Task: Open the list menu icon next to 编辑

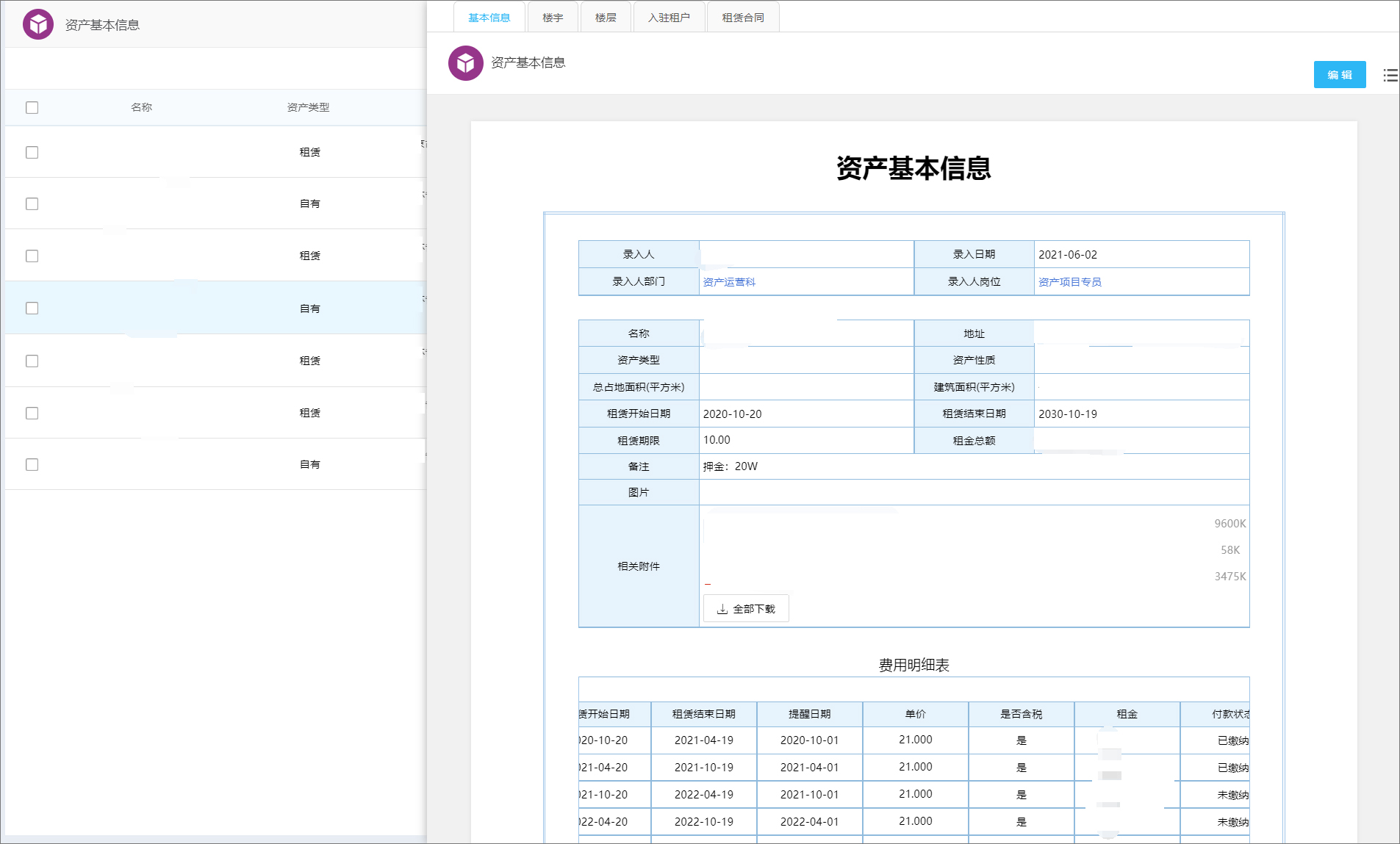Action: coord(1390,75)
